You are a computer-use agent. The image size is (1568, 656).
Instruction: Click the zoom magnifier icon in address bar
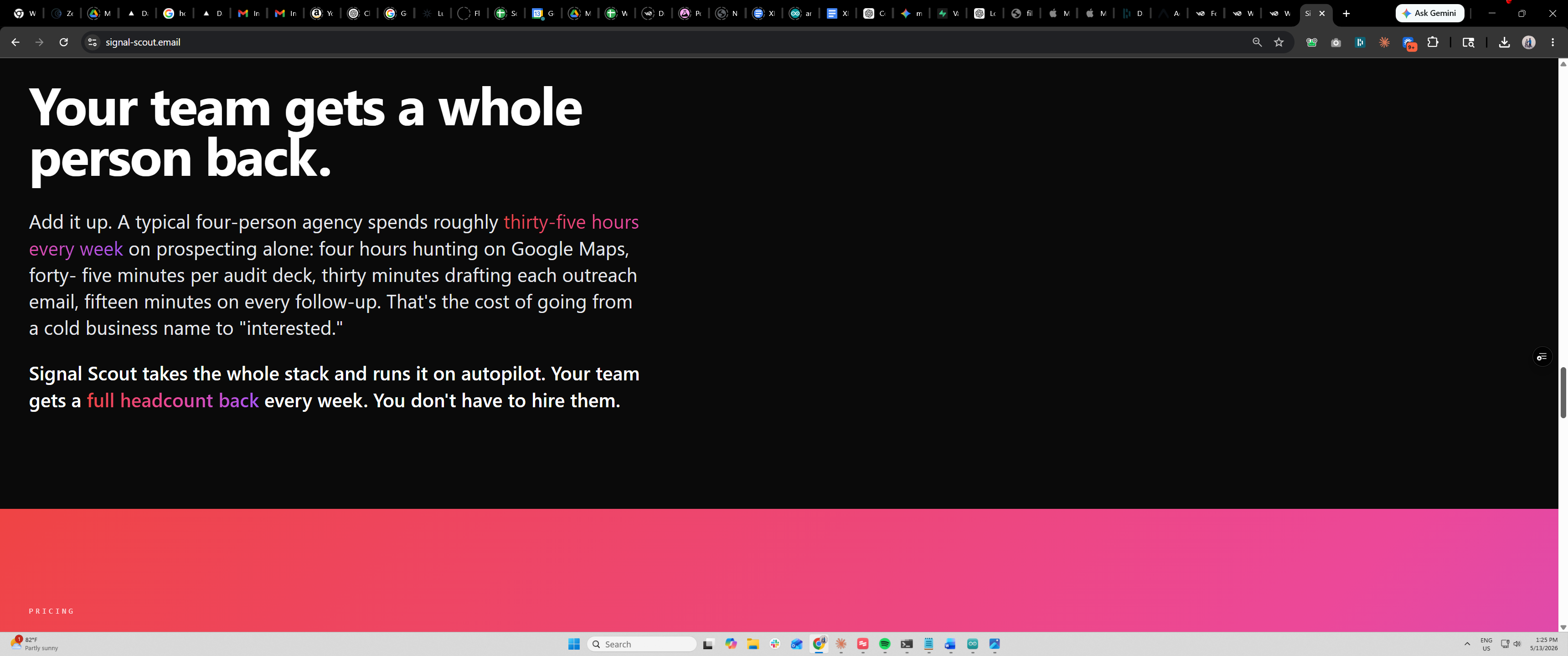click(x=1257, y=42)
